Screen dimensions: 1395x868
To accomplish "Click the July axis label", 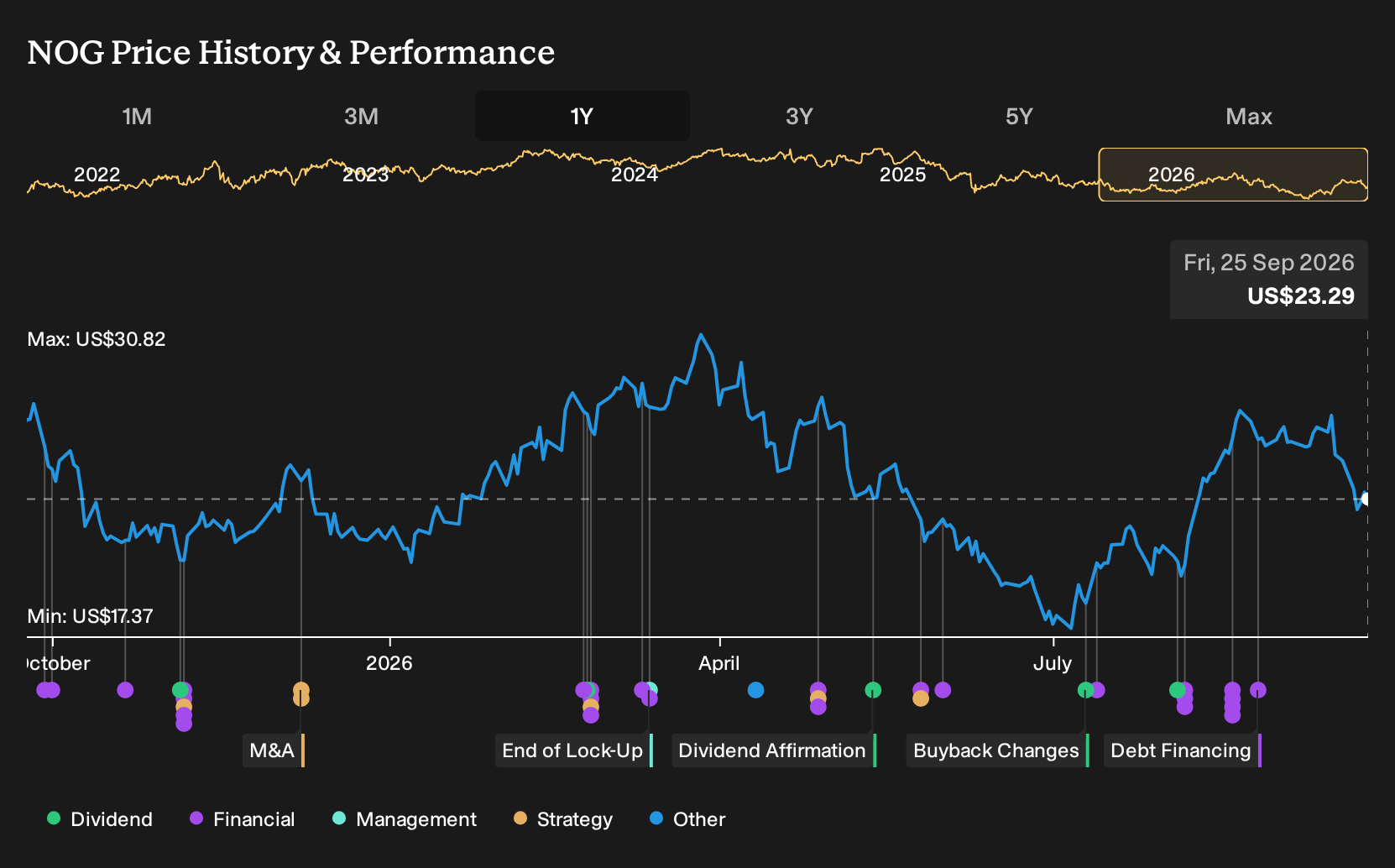I will tap(1053, 663).
